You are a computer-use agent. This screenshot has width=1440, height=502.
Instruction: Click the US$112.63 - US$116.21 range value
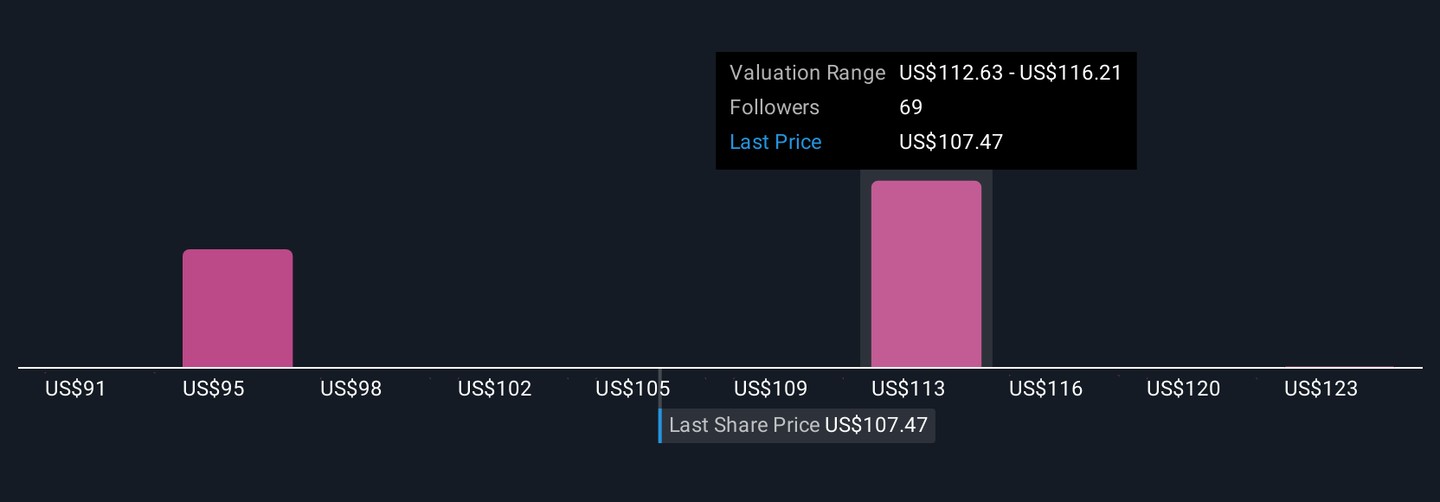[x=1010, y=73]
